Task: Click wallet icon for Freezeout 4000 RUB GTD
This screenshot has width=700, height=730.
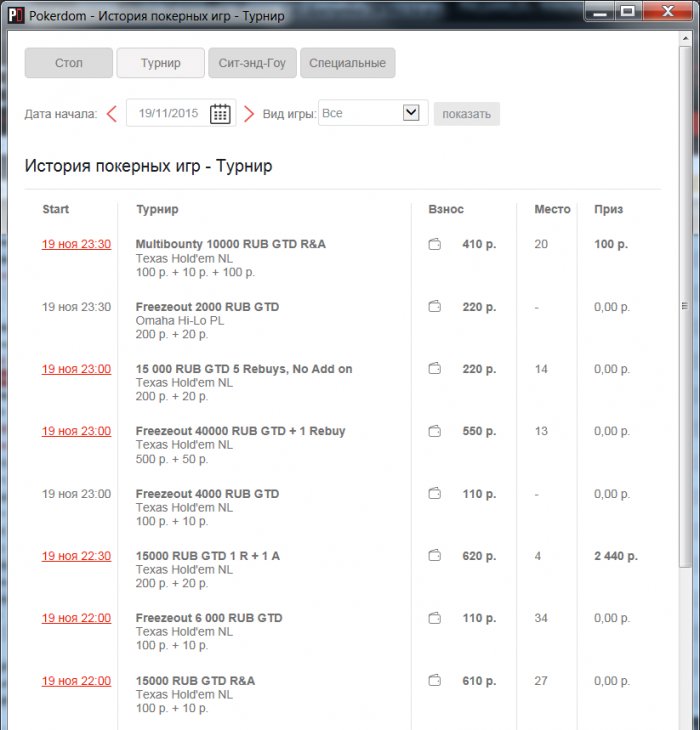Action: (435, 493)
